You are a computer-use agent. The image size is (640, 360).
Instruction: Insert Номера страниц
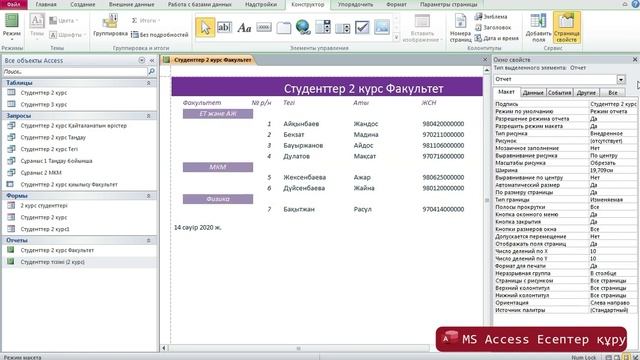click(460, 28)
